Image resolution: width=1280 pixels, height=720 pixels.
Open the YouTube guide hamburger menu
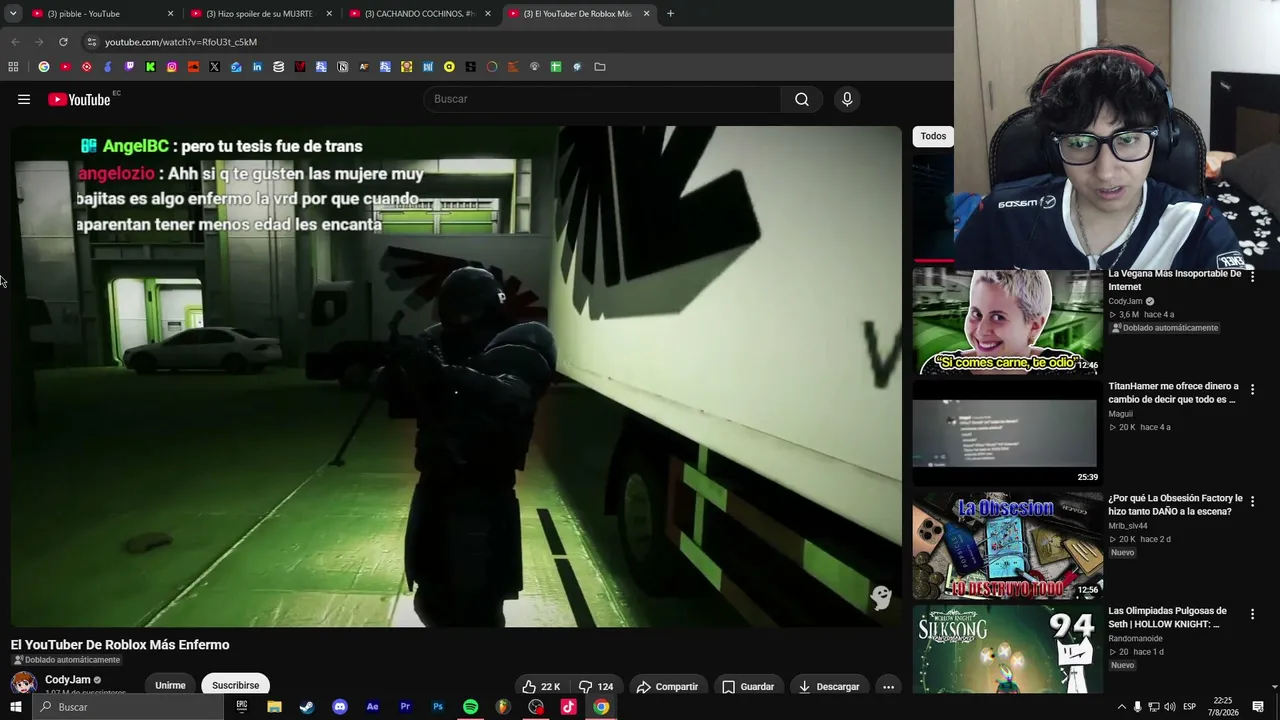[x=24, y=99]
